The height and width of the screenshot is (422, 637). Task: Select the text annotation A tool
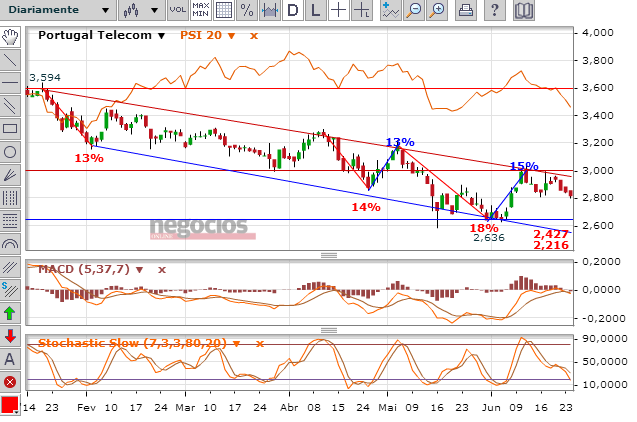point(10,359)
